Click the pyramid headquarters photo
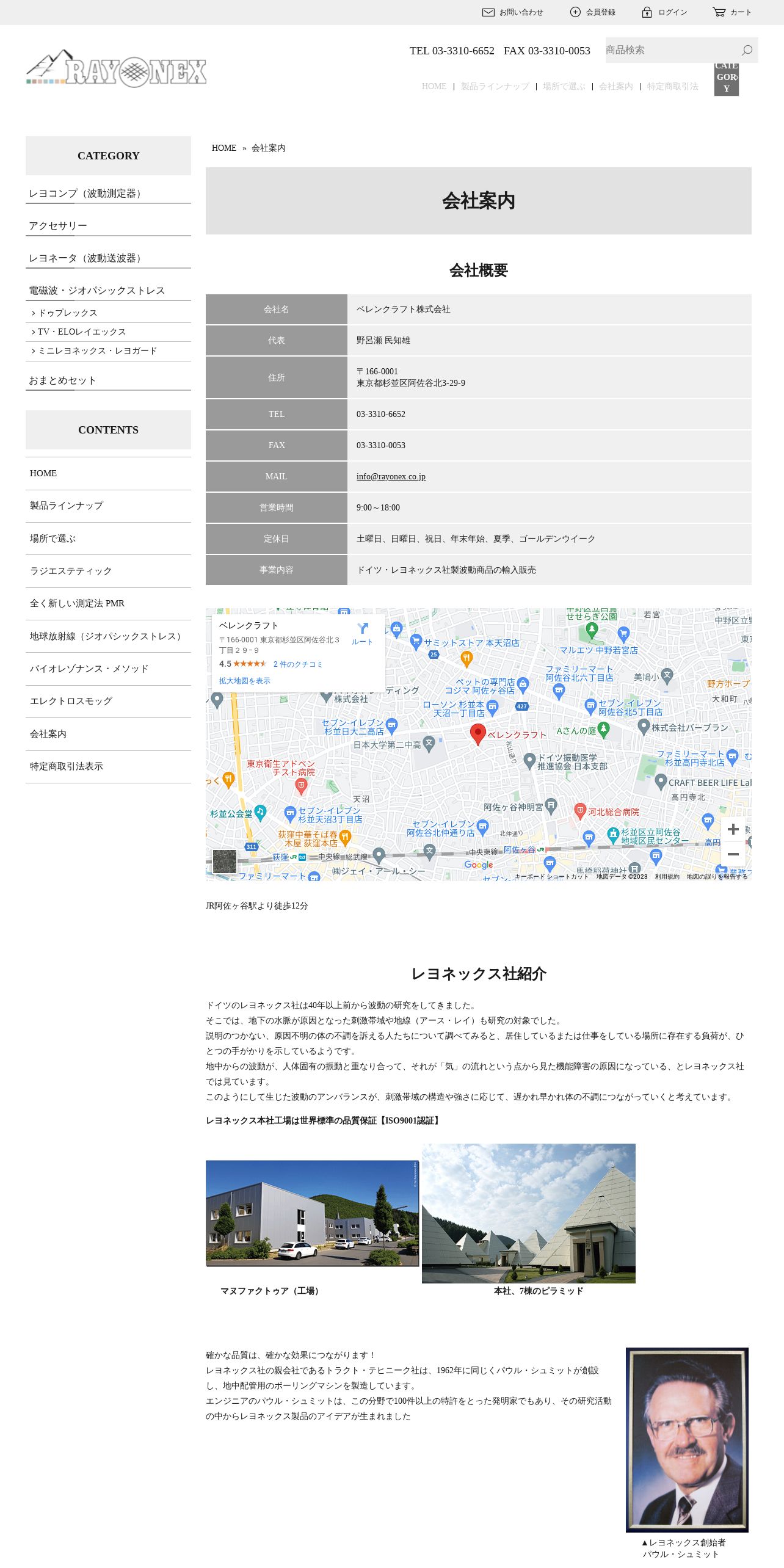Image resolution: width=784 pixels, height=1568 pixels. (529, 1213)
